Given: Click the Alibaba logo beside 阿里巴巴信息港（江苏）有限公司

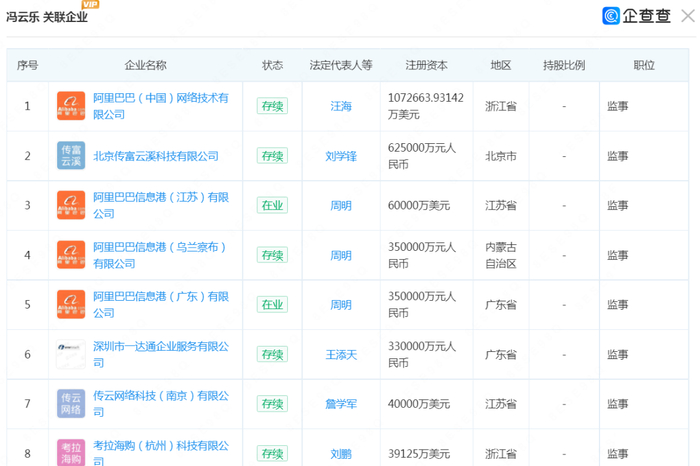Looking at the screenshot, I should (x=71, y=205).
